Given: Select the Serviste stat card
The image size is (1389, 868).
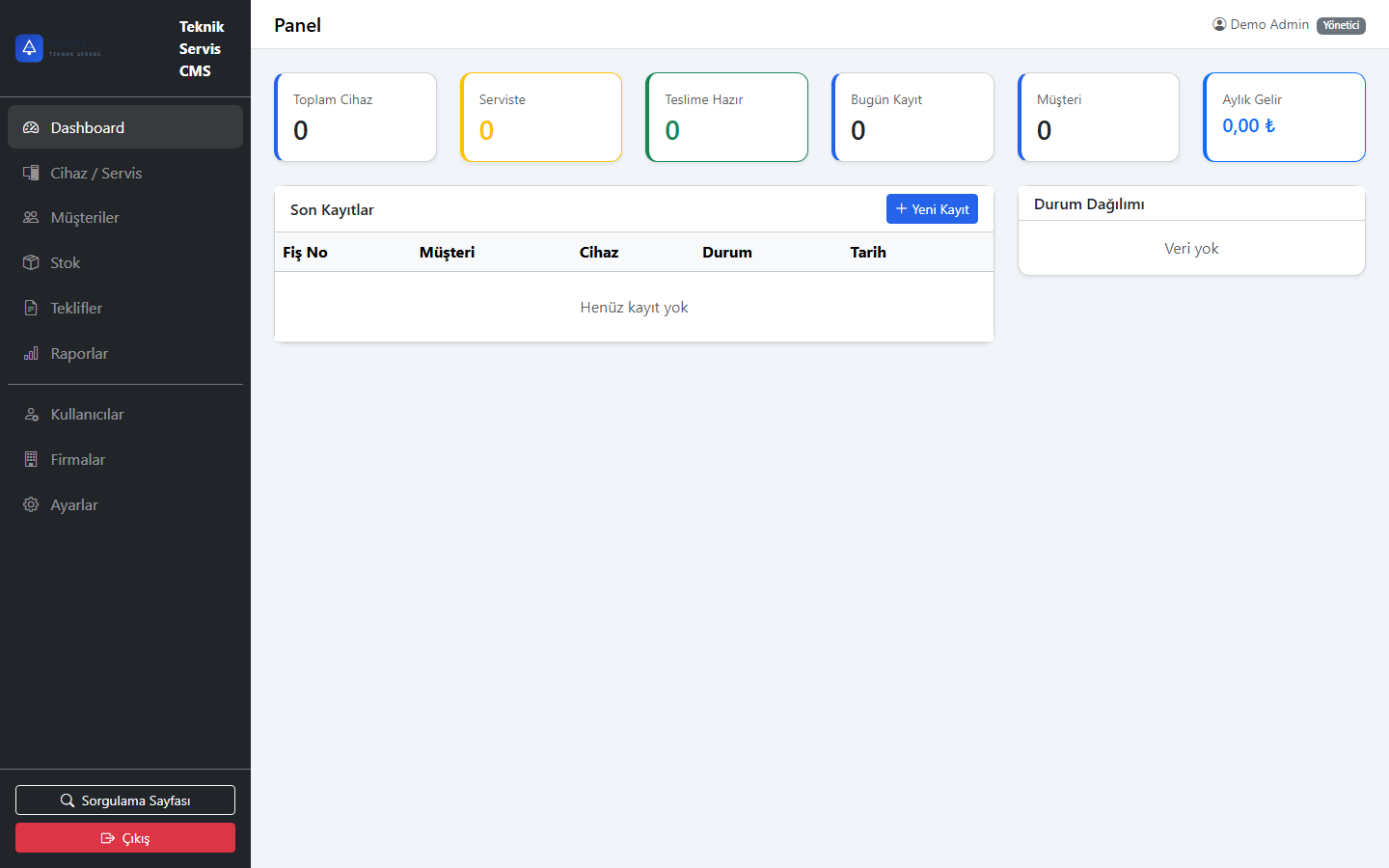Looking at the screenshot, I should tap(541, 117).
